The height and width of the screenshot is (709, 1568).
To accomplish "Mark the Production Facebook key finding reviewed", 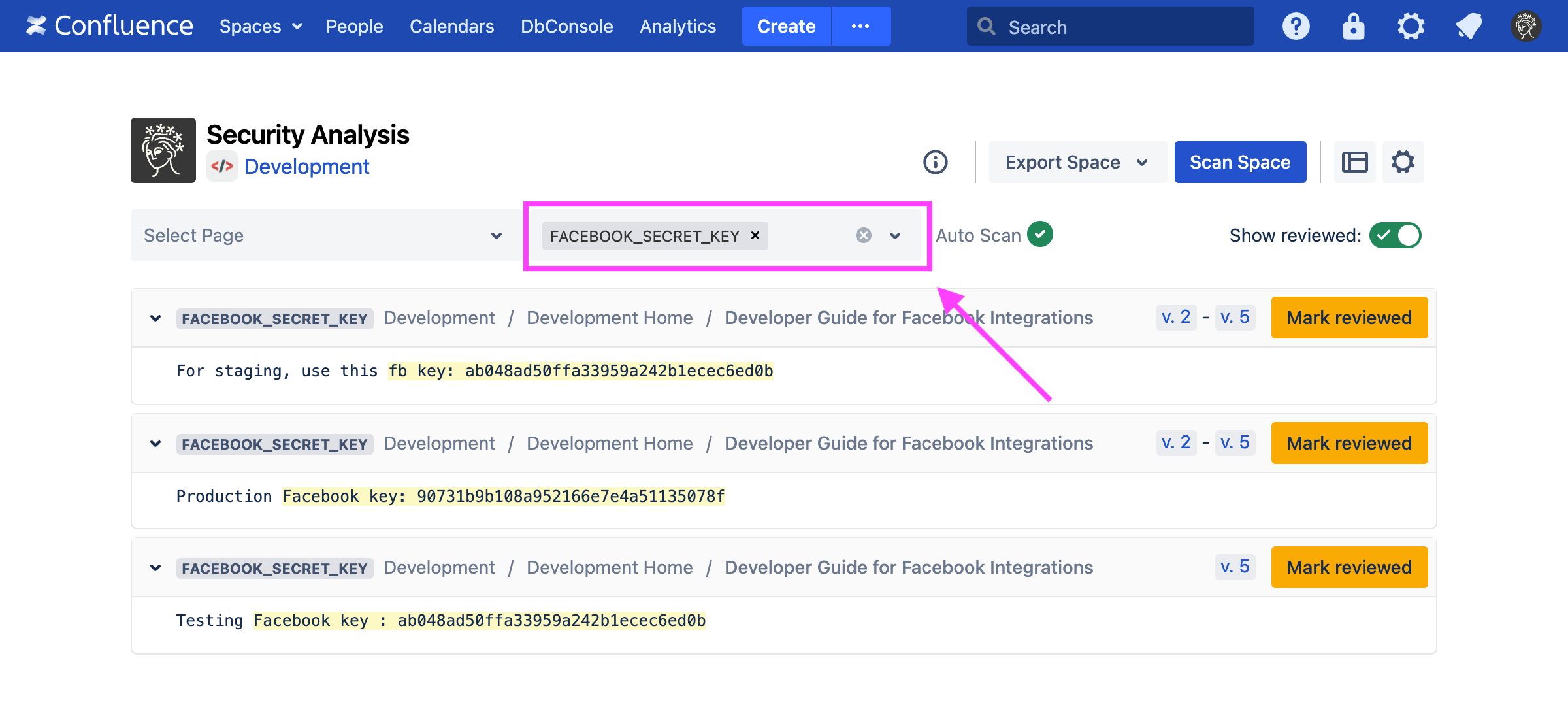I will point(1348,443).
